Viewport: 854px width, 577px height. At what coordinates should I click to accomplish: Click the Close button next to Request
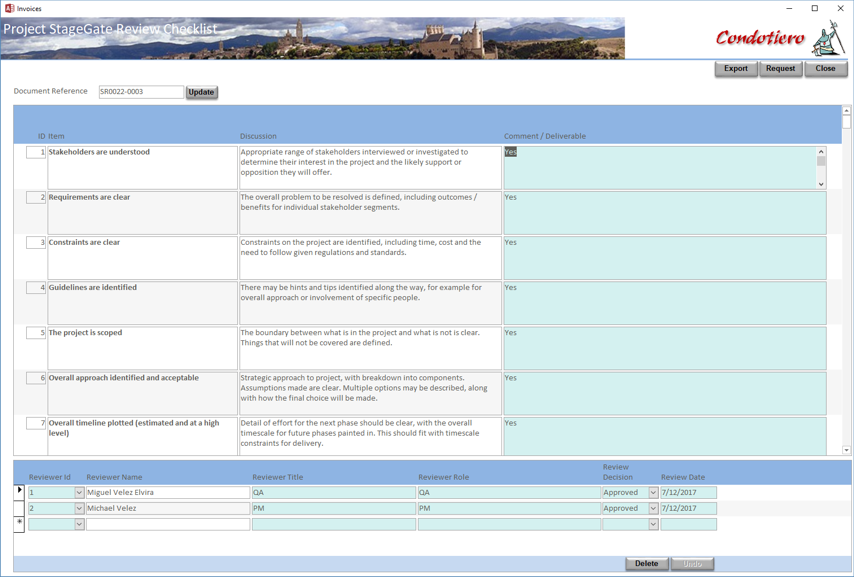point(825,69)
